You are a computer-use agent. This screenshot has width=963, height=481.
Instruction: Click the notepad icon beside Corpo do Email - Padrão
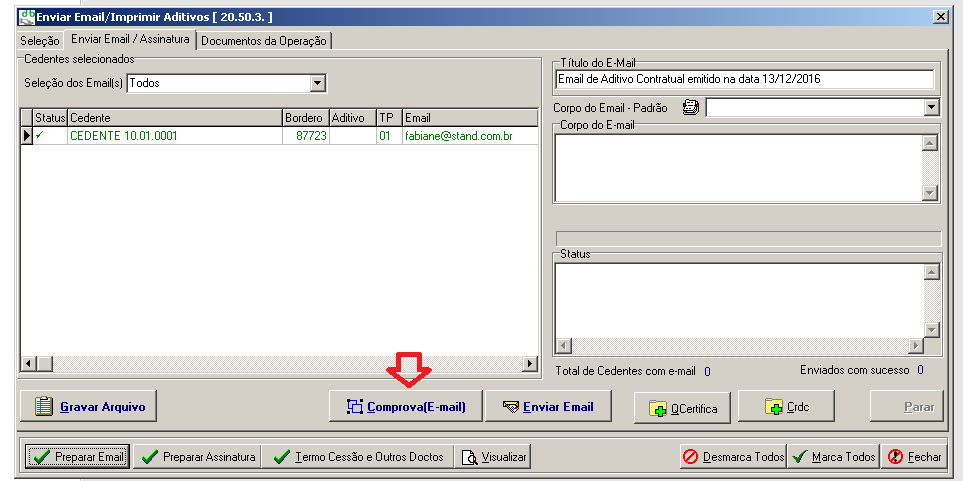pos(691,108)
